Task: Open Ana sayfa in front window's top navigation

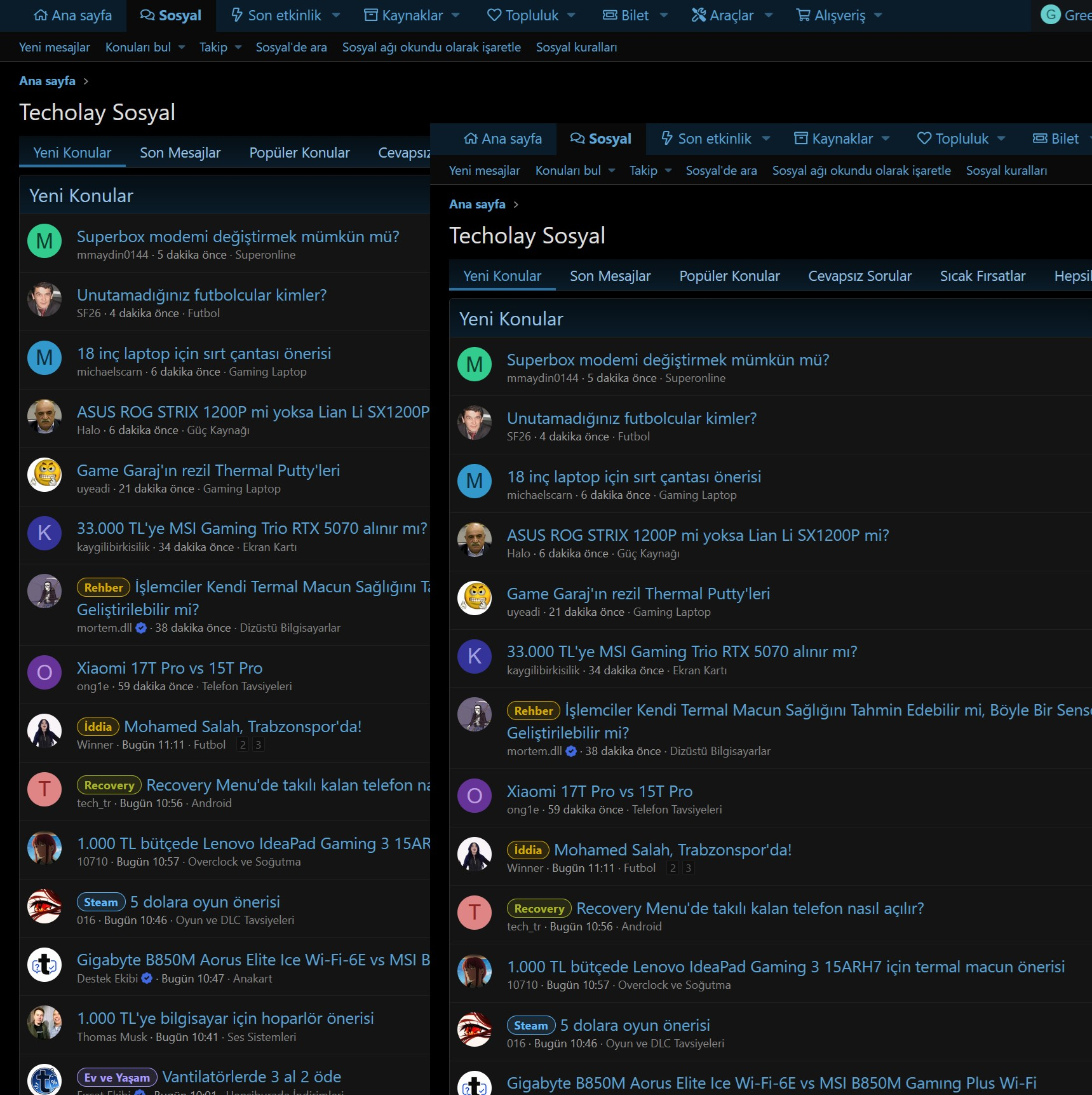Action: click(x=502, y=139)
